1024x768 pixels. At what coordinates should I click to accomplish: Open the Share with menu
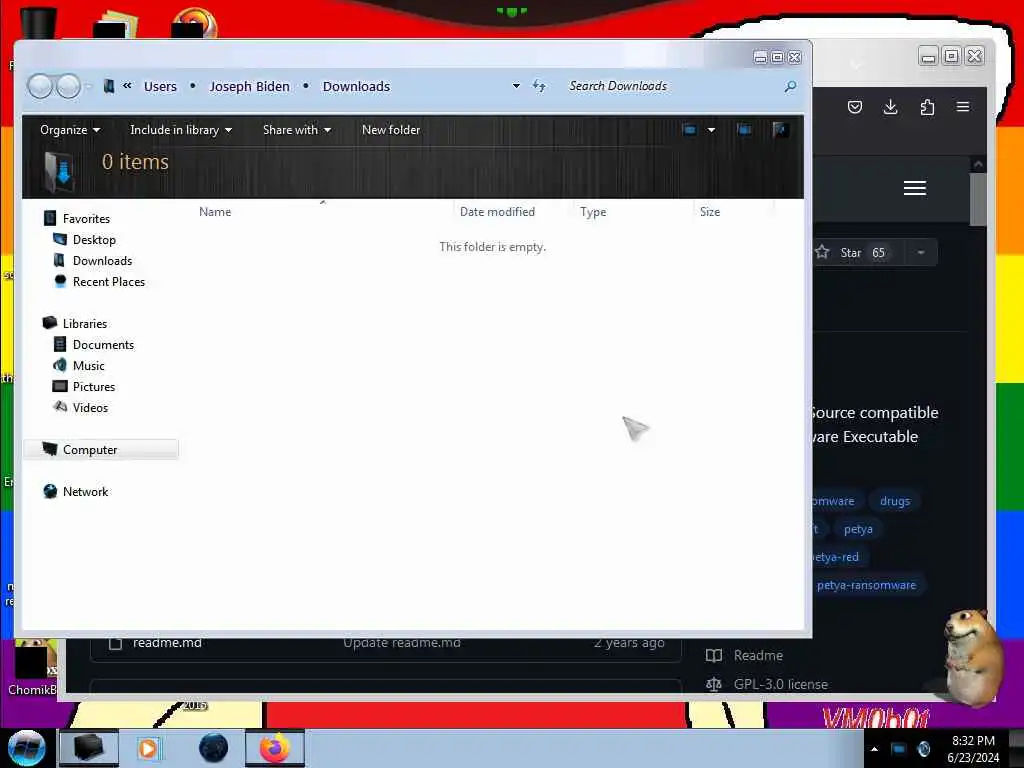(296, 129)
